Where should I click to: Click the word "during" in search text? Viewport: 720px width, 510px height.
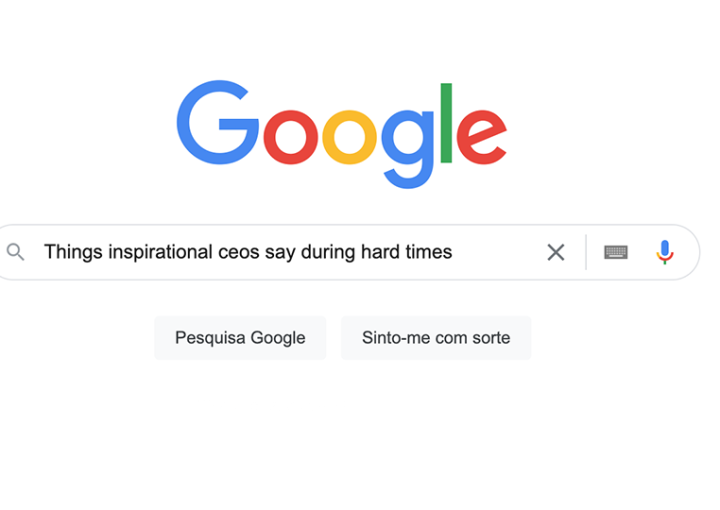pos(327,252)
